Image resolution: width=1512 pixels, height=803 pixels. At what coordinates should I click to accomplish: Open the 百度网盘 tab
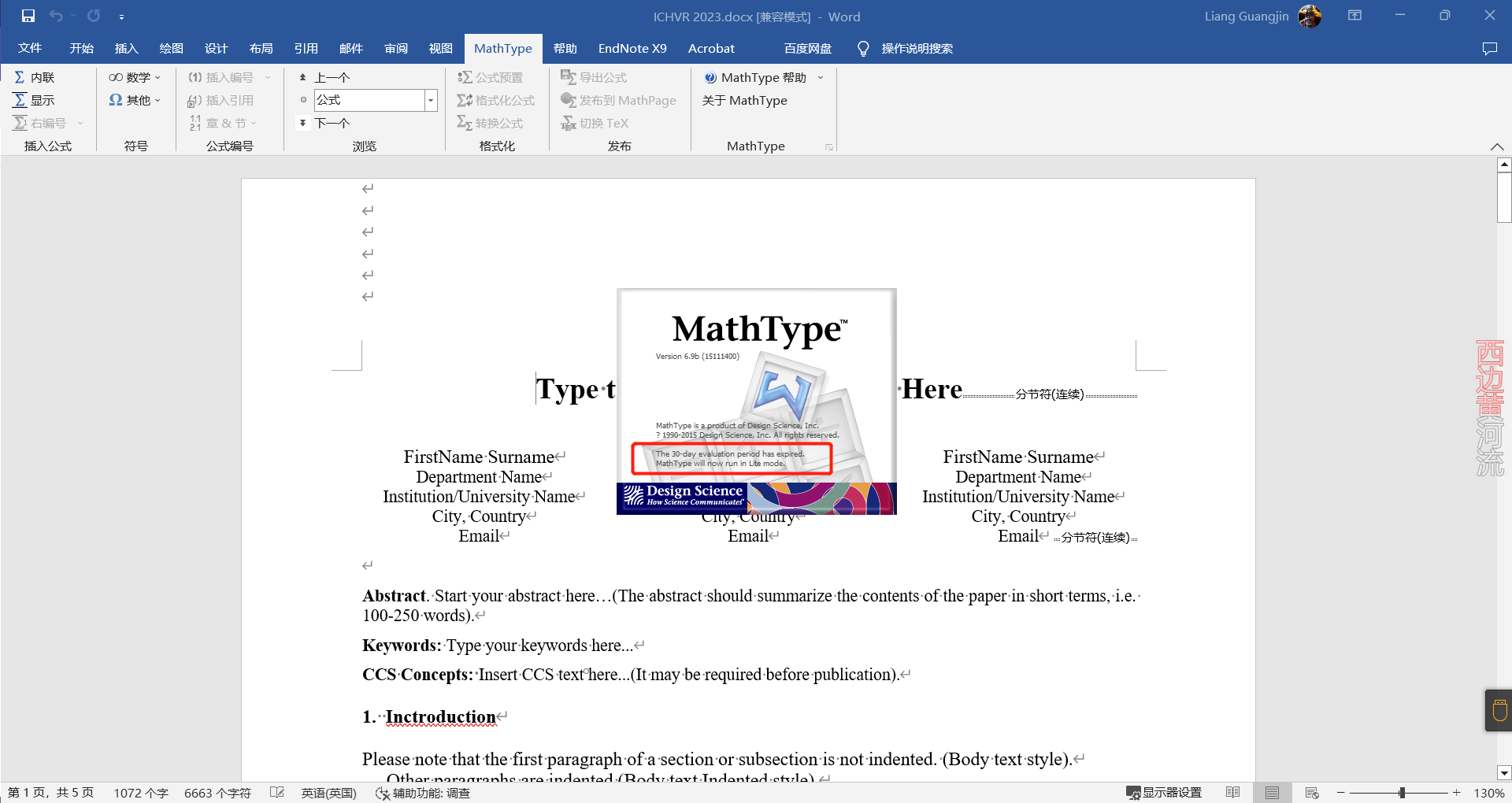[x=807, y=48]
